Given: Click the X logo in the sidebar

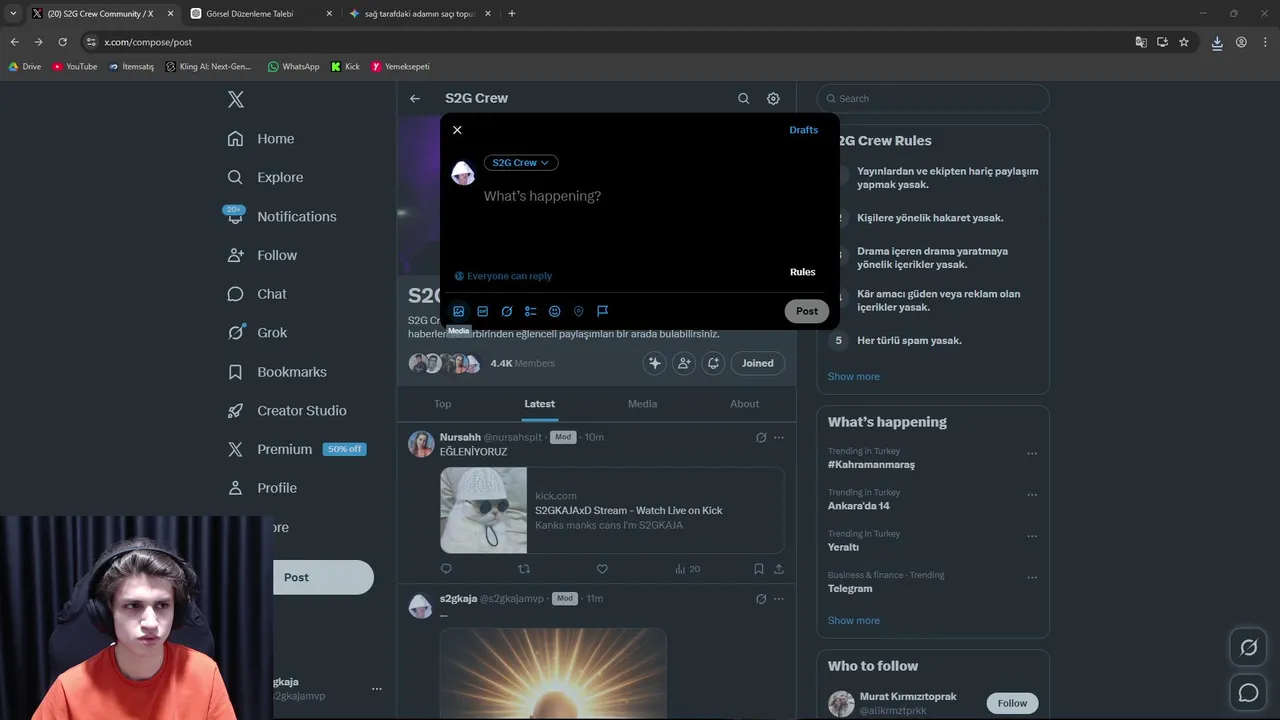Looking at the screenshot, I should click(235, 99).
